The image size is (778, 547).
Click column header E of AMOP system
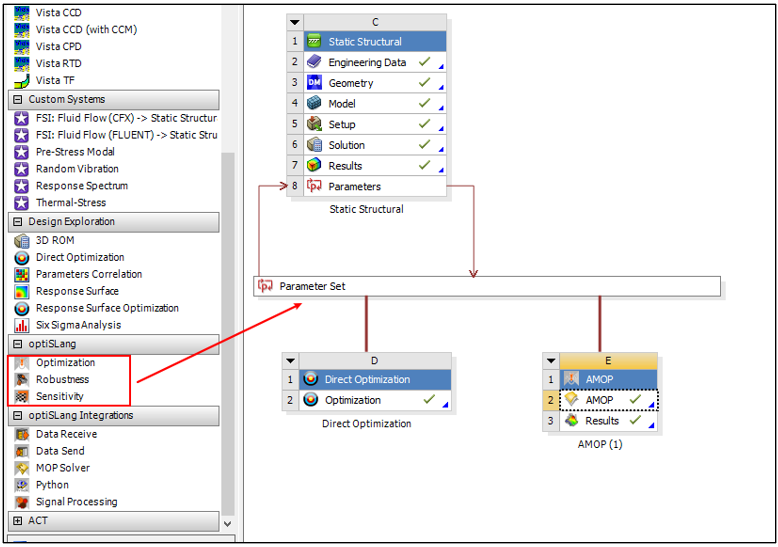pos(608,361)
